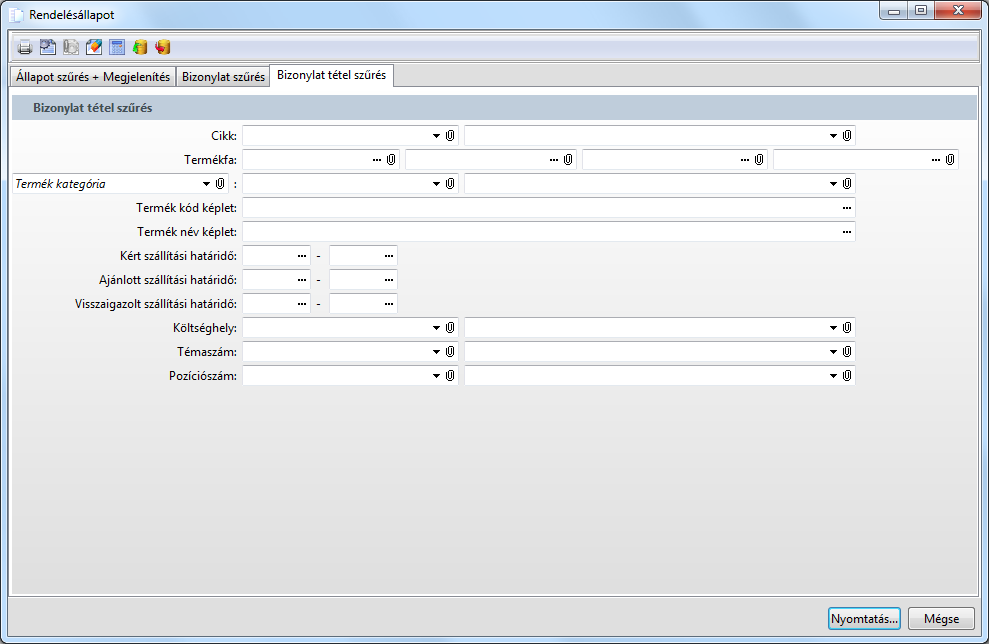The height and width of the screenshot is (644, 989).
Task: Expand wide Termék kategória value dropdown
Action: coord(833,184)
